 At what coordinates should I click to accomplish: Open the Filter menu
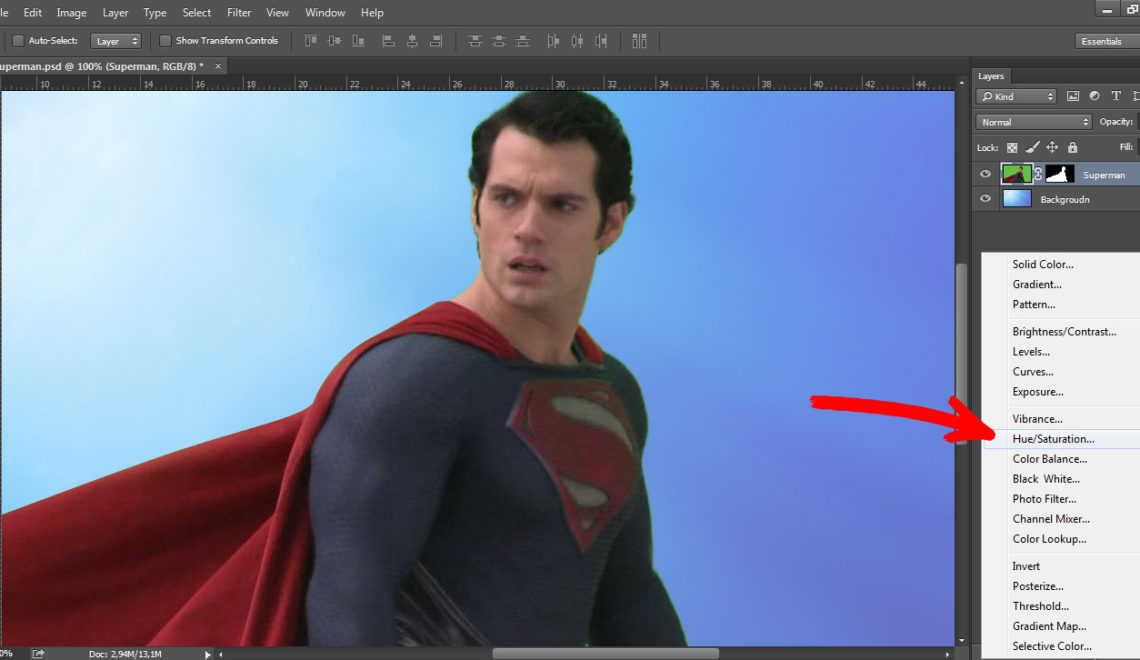point(238,12)
